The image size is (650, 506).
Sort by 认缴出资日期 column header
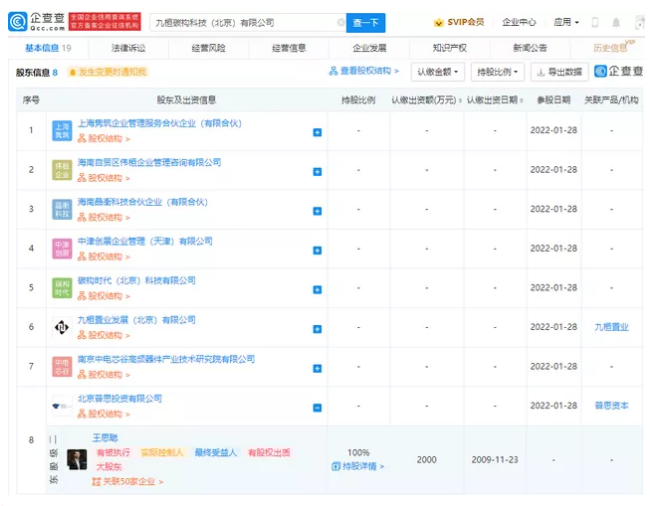coord(495,100)
